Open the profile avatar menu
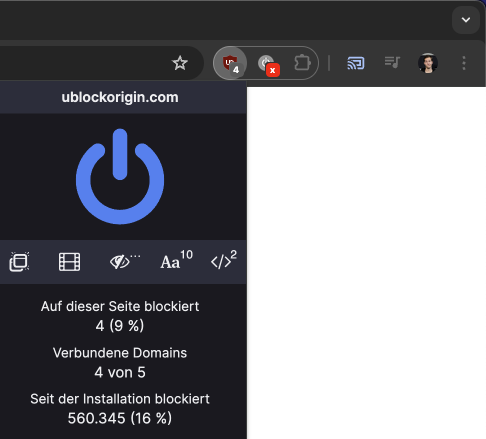 coord(428,63)
